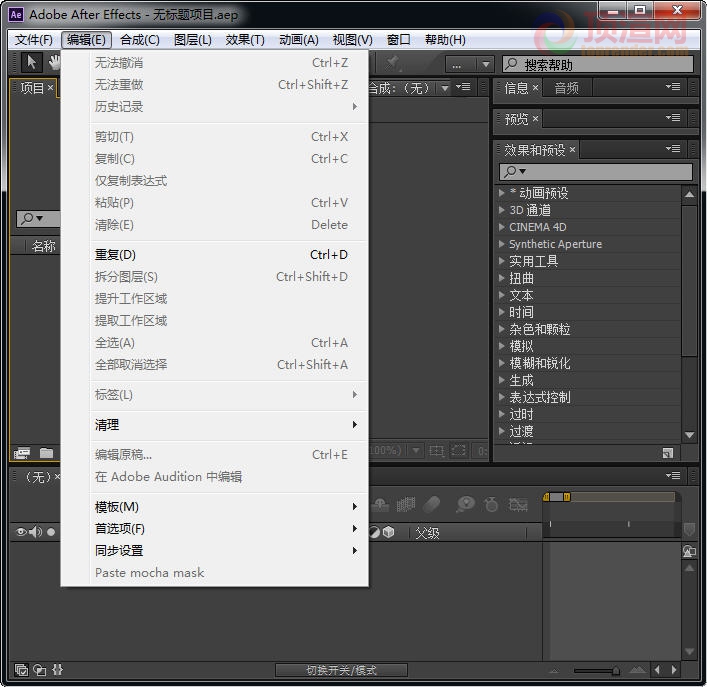Click the new bin icon in Effects panel

668,453
